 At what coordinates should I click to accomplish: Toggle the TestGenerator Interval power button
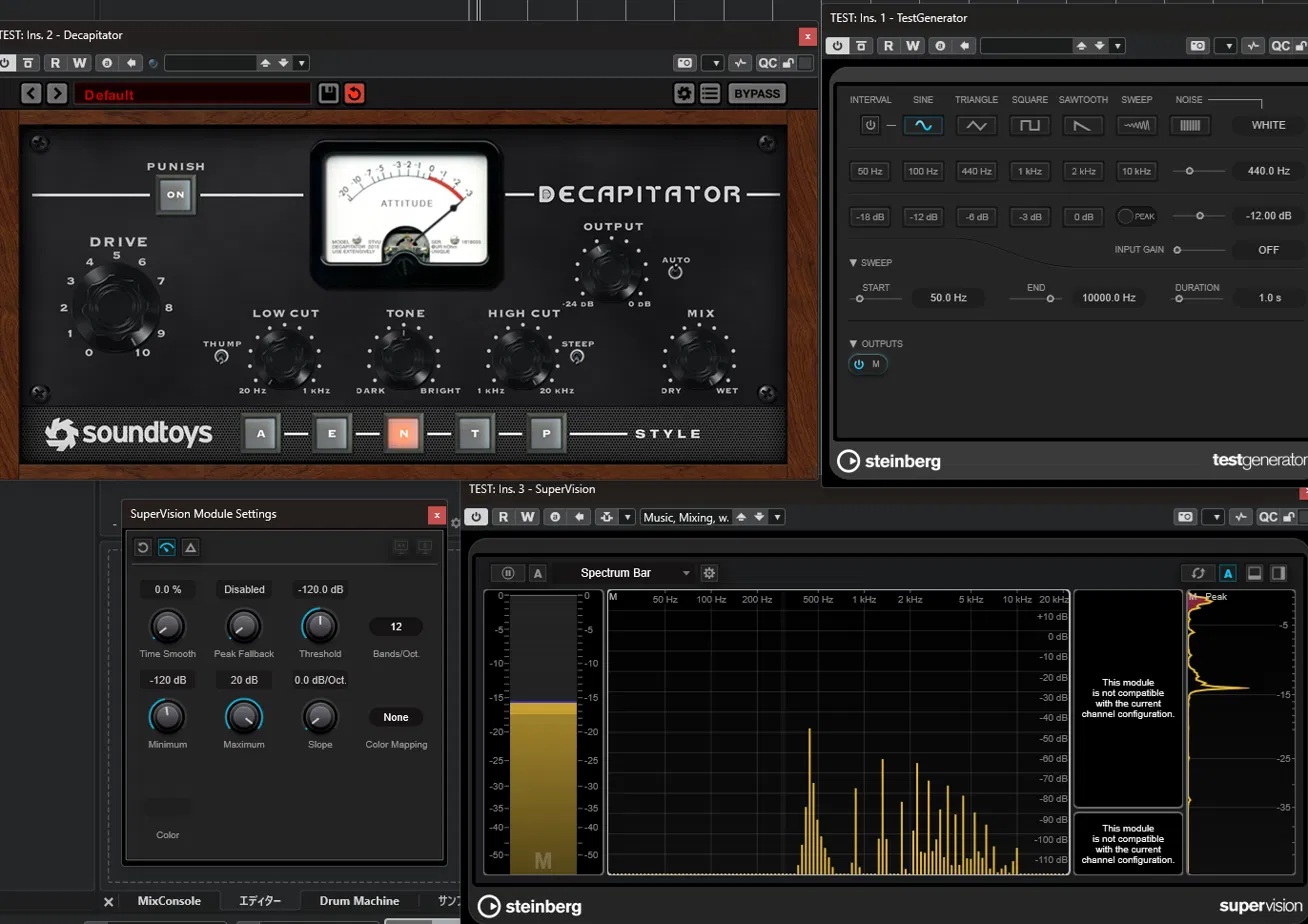point(870,125)
